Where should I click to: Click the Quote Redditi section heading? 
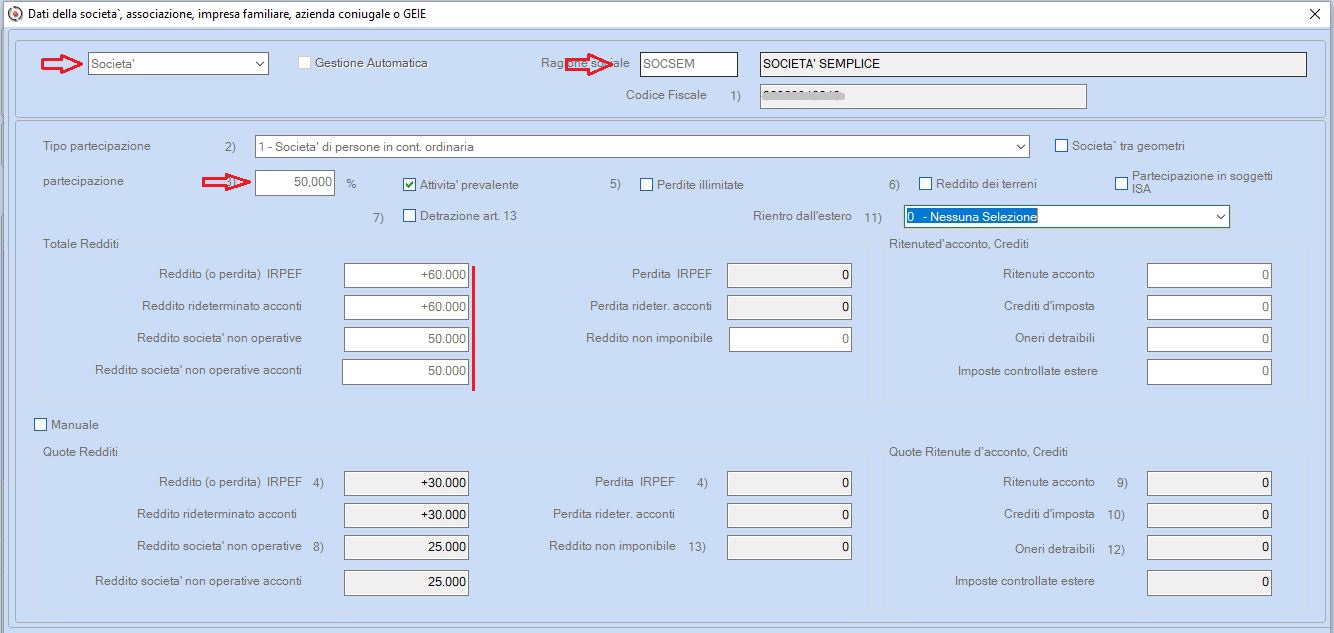[x=80, y=452]
